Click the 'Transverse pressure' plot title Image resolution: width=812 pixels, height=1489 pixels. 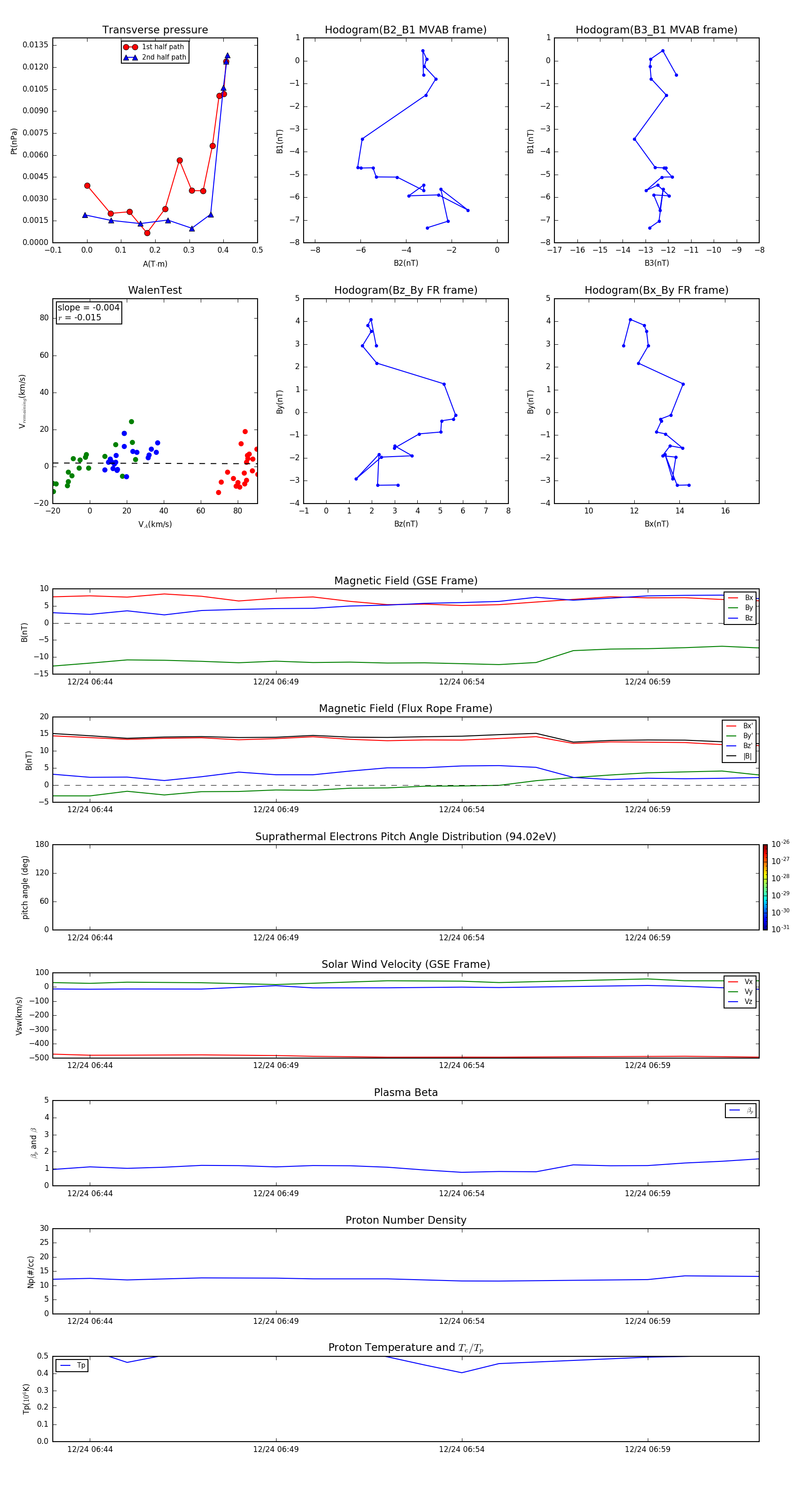[155, 30]
